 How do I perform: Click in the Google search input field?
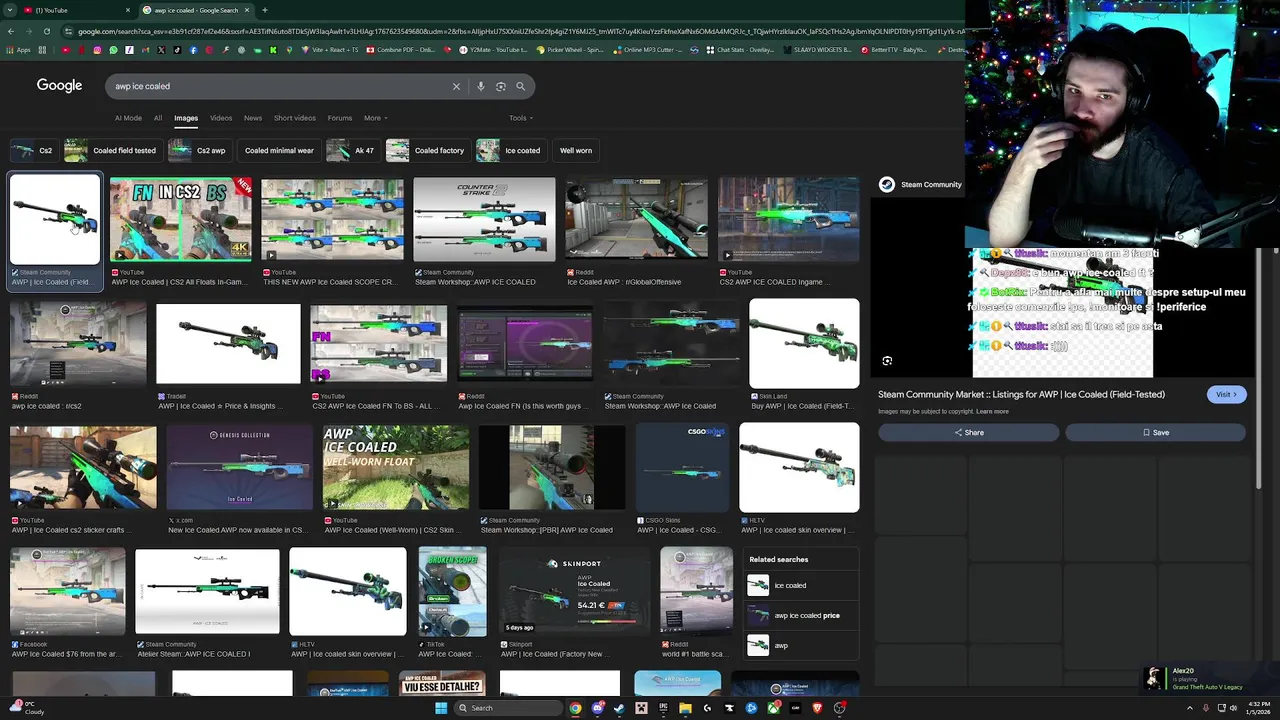point(280,86)
